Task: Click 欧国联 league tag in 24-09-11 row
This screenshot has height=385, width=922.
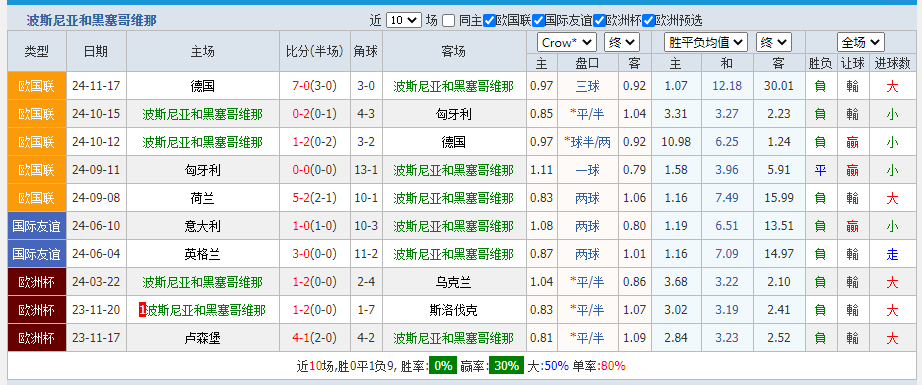Action: pos(36,170)
